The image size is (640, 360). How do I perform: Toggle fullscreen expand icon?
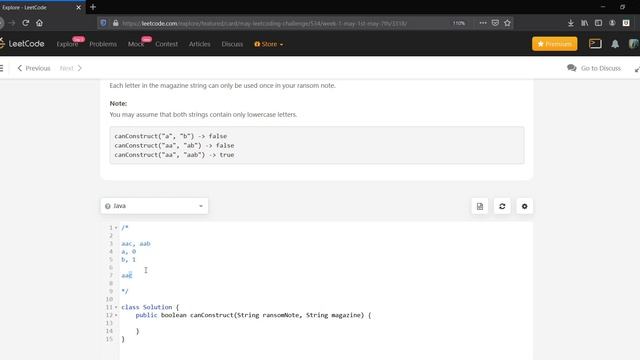click(637, 69)
